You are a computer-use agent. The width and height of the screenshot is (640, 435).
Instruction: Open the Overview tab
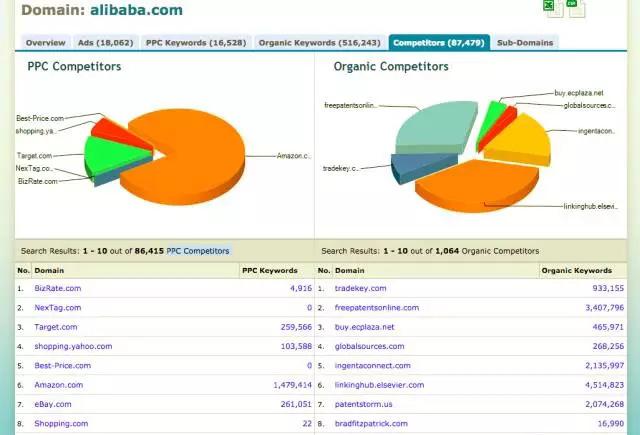coord(45,43)
